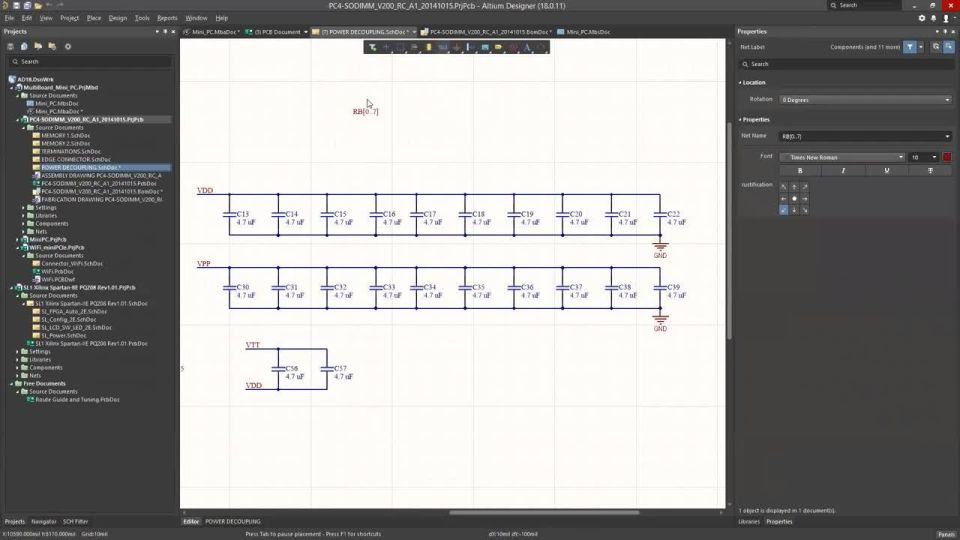Select the Place Sheet Symbol tool
Image resolution: width=960 pixels, height=540 pixels.
point(485,47)
